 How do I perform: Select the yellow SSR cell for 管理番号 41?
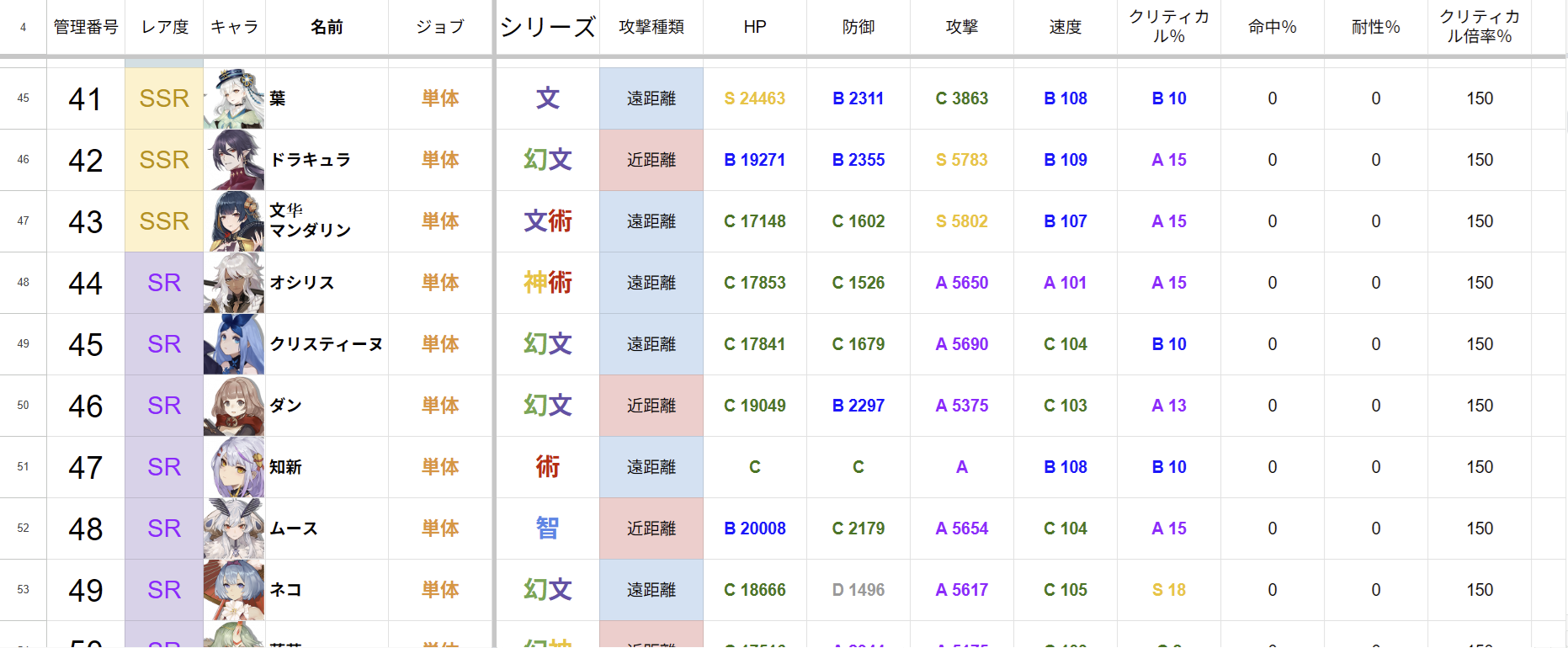[164, 98]
